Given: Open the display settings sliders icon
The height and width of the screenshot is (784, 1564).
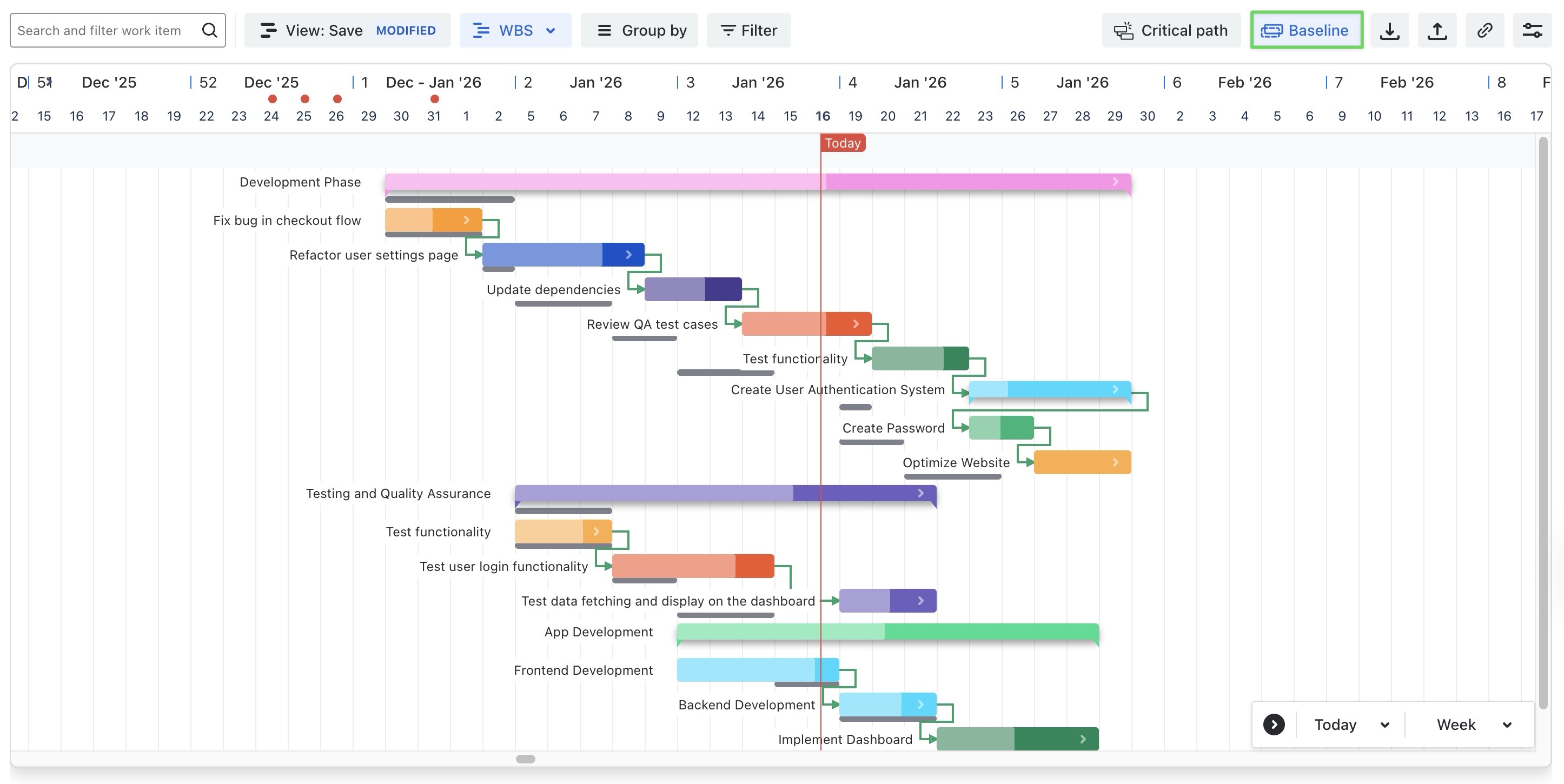Looking at the screenshot, I should click(x=1532, y=30).
